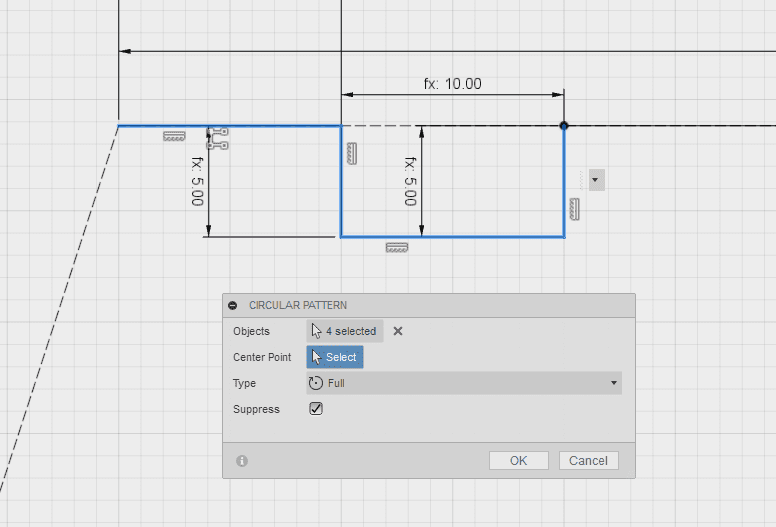Open the small dropdown arrow right of the rectangle
776x527 pixels.
[x=596, y=180]
